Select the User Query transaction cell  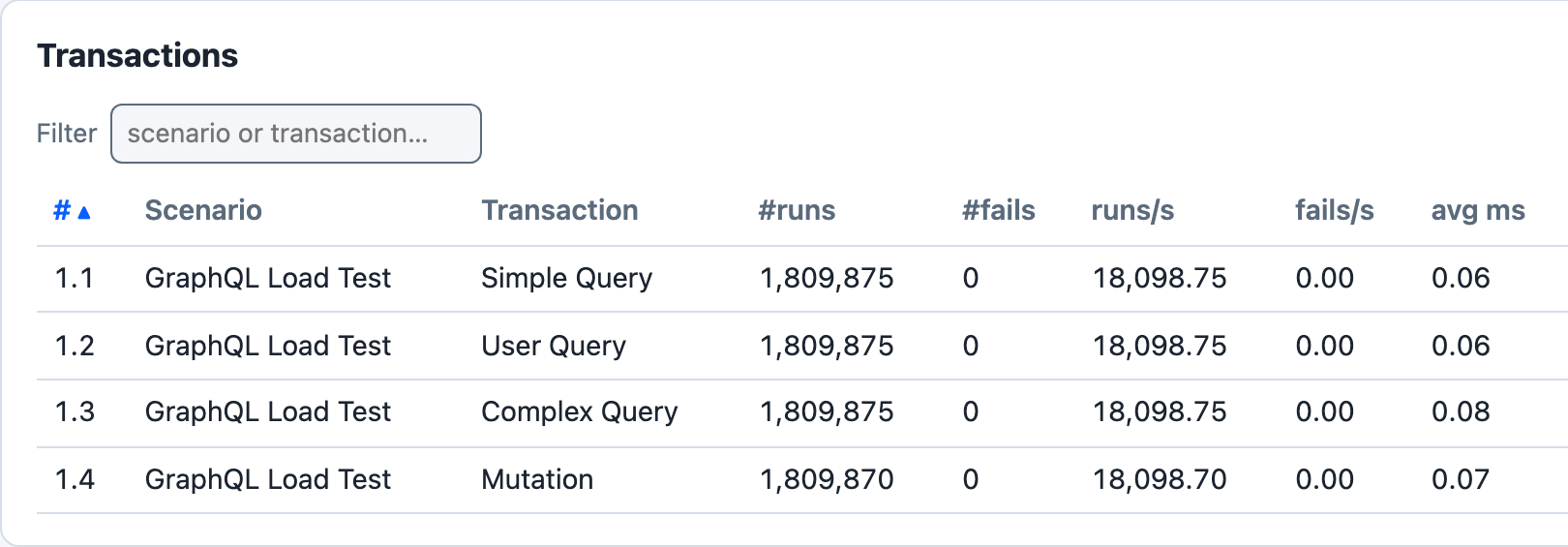pos(554,347)
